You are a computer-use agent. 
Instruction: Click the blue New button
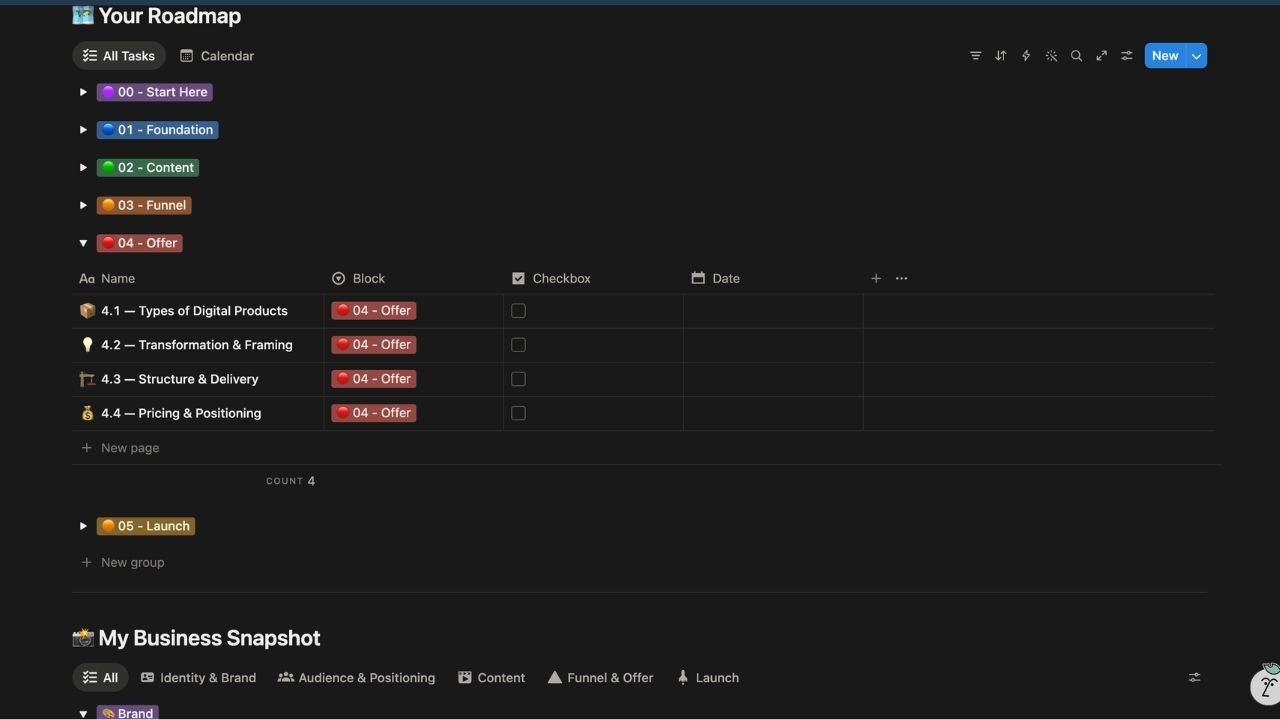[1164, 56]
